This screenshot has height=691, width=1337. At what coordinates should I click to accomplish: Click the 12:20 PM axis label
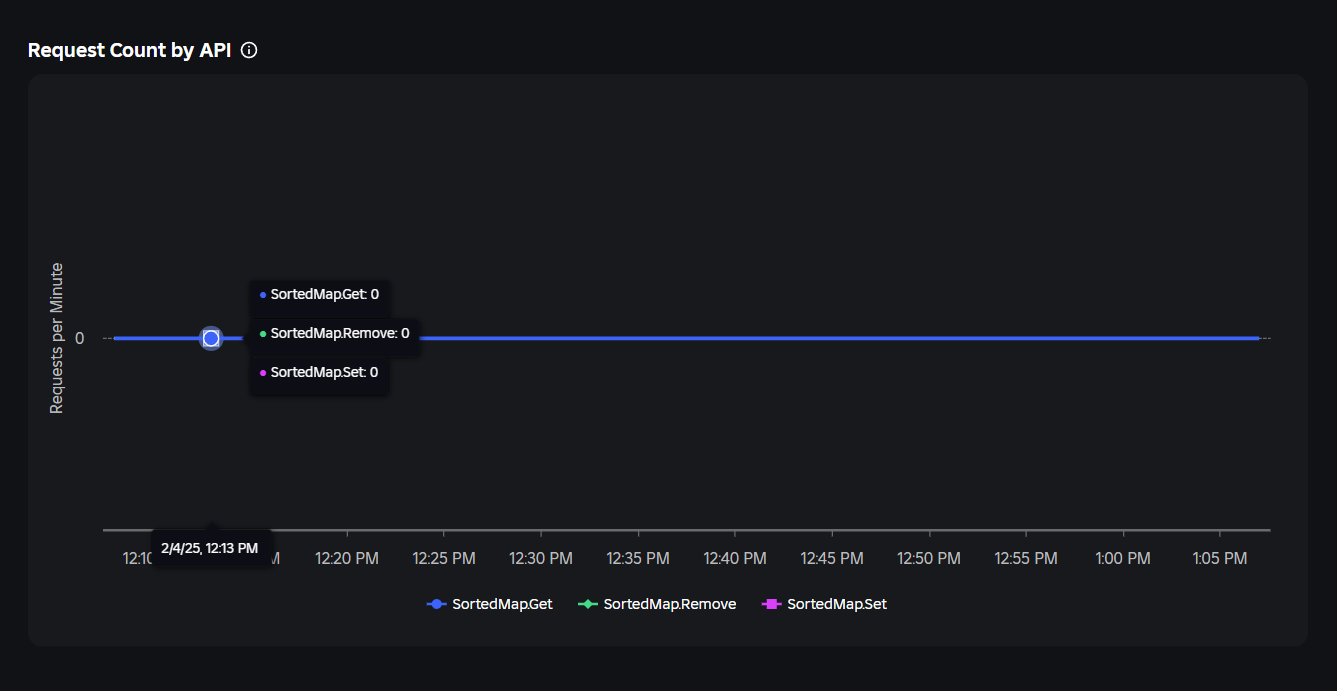[347, 559]
